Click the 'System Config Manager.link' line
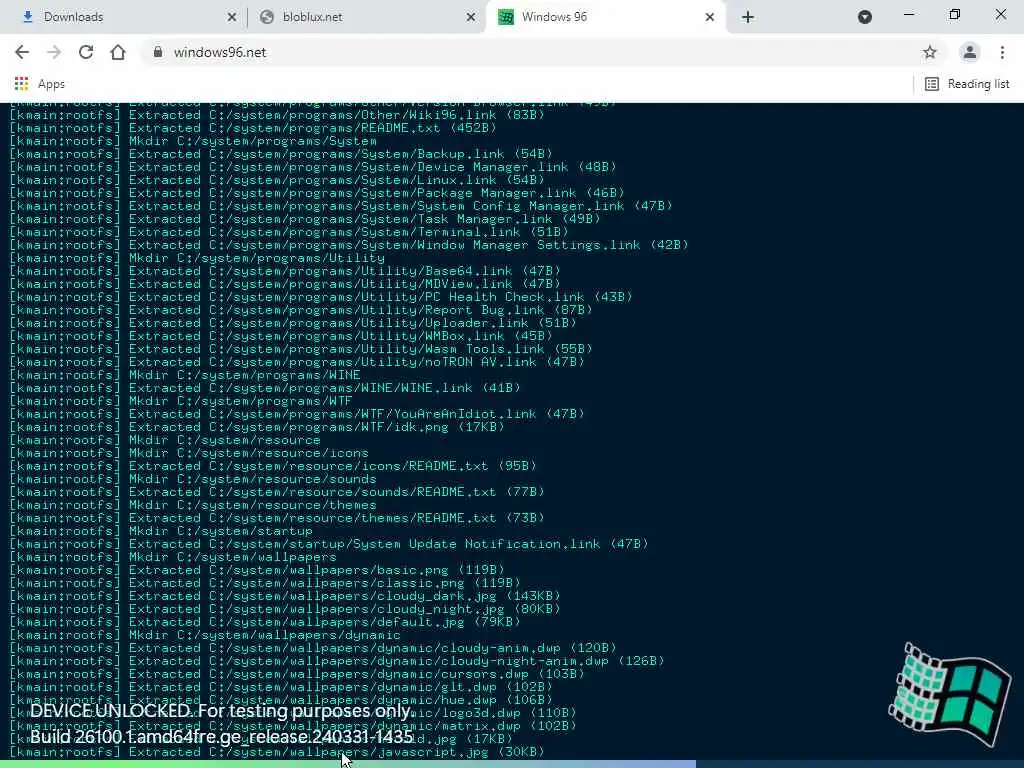 point(341,206)
